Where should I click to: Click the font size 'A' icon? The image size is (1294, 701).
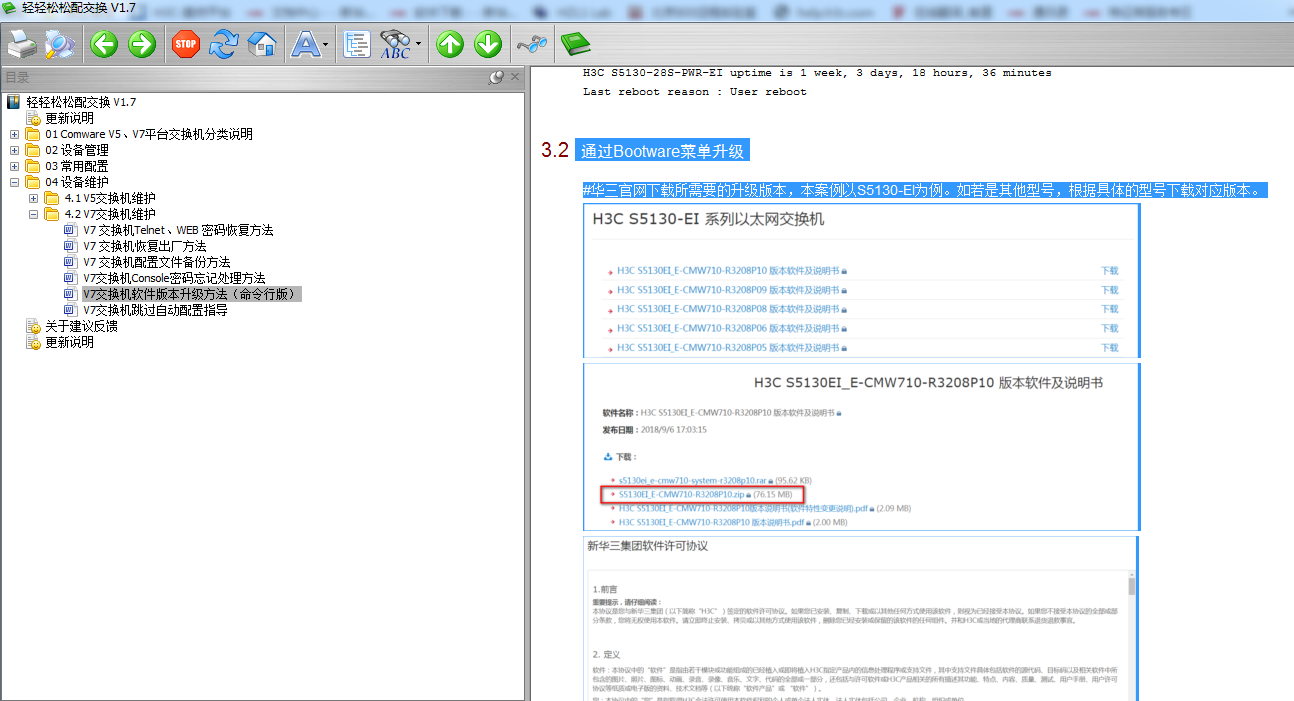click(x=306, y=44)
